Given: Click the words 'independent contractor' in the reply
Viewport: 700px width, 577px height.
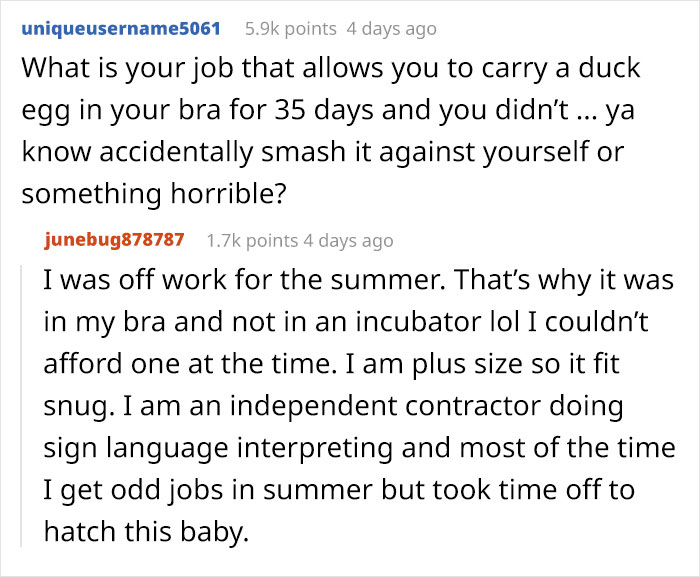Looking at the screenshot, I should click(x=385, y=406).
